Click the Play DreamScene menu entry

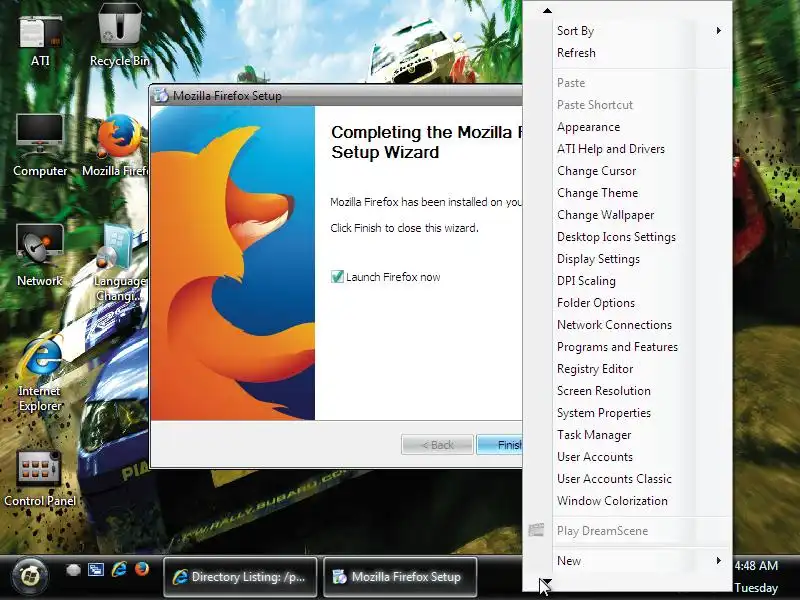(627, 531)
